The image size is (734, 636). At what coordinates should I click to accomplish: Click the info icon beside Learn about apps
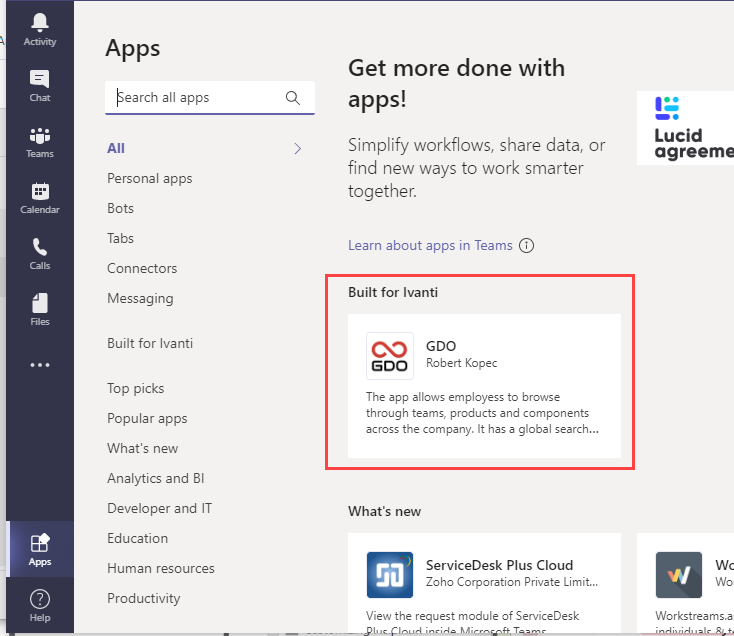pos(527,246)
